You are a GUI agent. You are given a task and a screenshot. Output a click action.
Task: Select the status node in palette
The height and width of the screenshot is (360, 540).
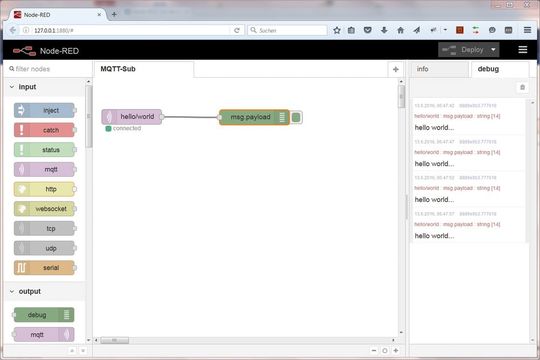coord(44,150)
